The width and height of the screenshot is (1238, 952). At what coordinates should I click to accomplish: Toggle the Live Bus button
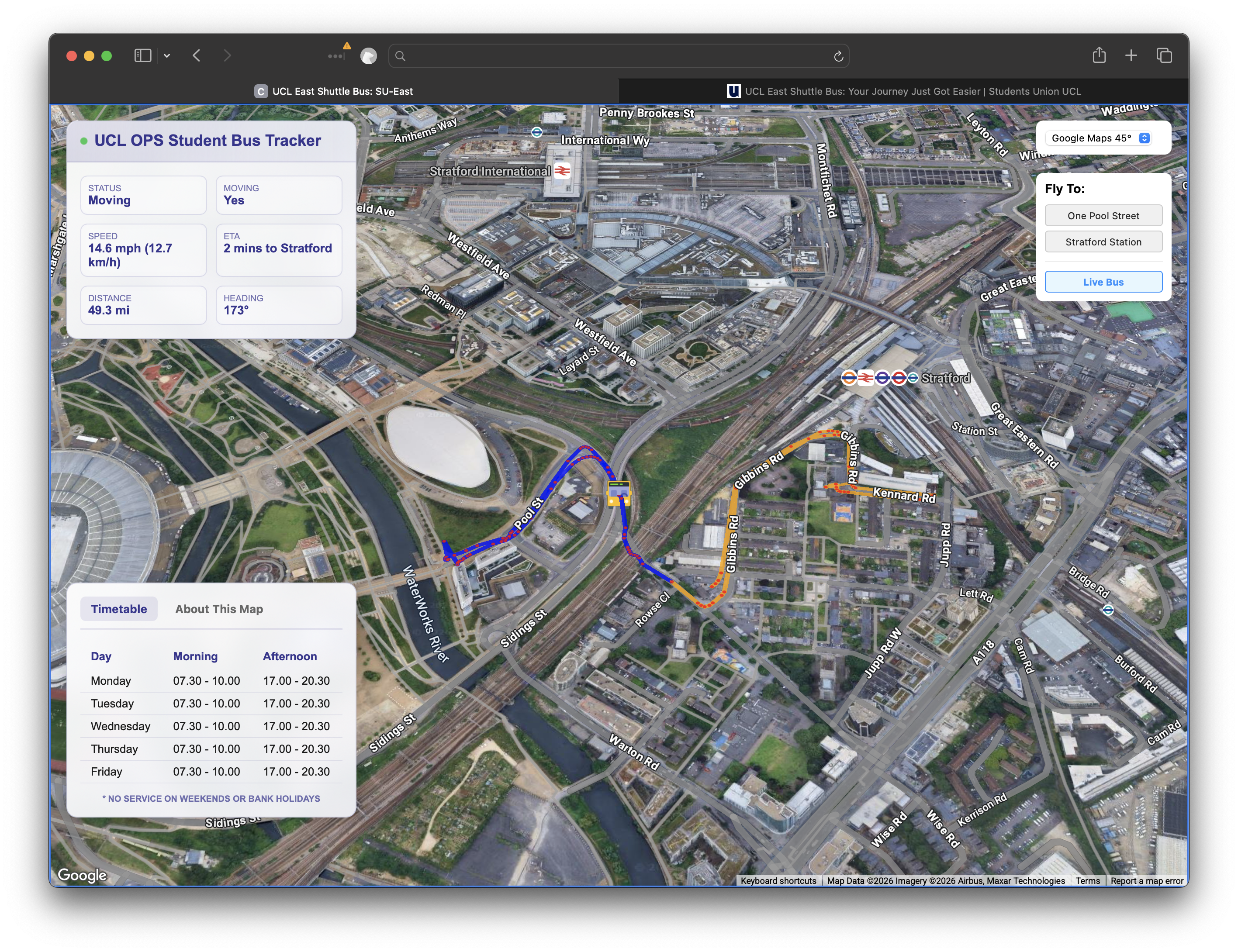point(1103,282)
